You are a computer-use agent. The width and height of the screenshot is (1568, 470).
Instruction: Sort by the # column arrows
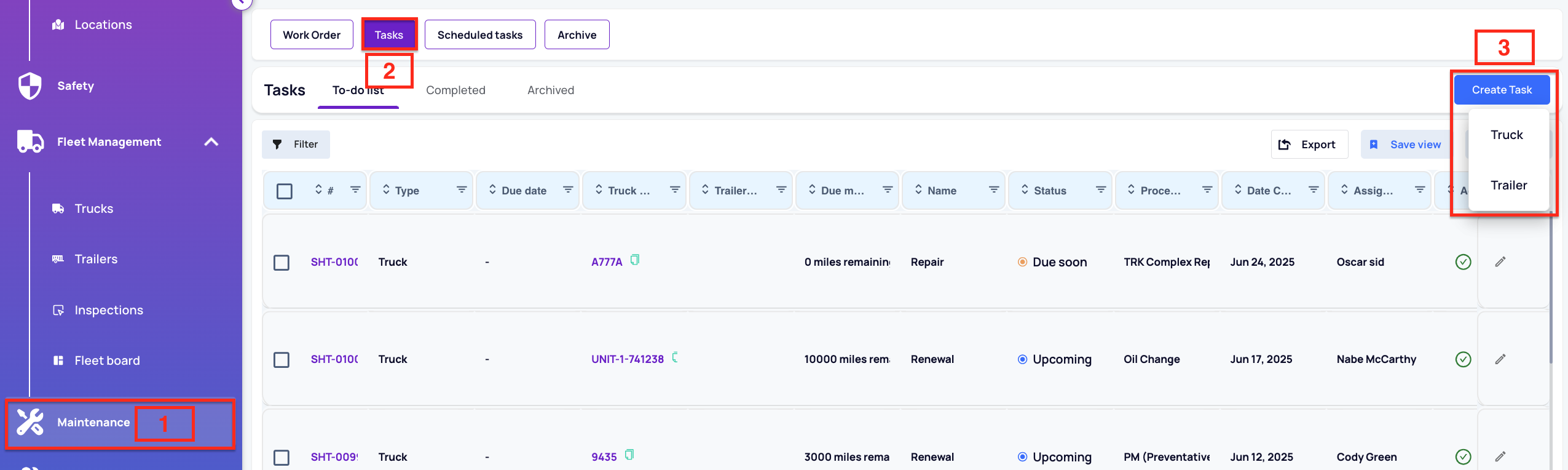pos(318,189)
